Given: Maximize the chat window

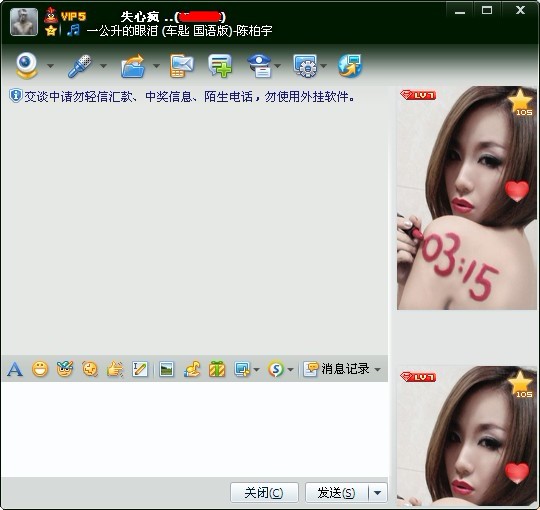Looking at the screenshot, I should 487,11.
